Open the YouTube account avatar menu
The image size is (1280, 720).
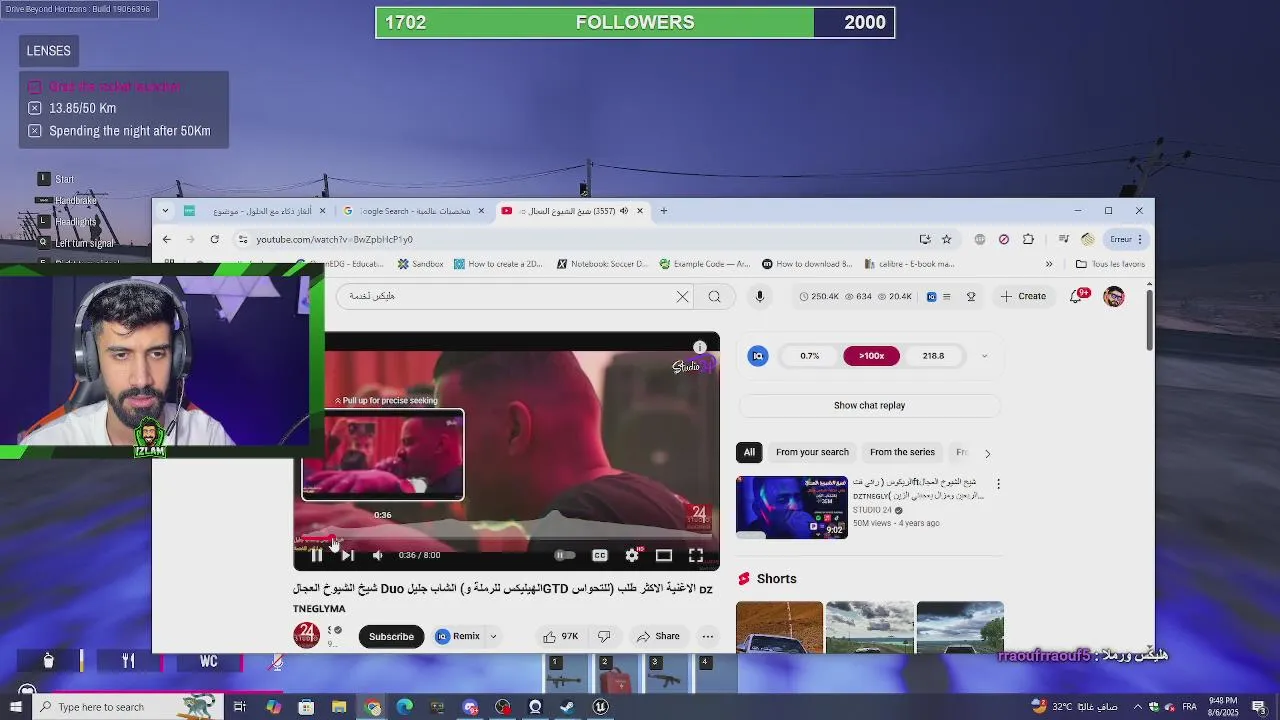tap(1114, 296)
